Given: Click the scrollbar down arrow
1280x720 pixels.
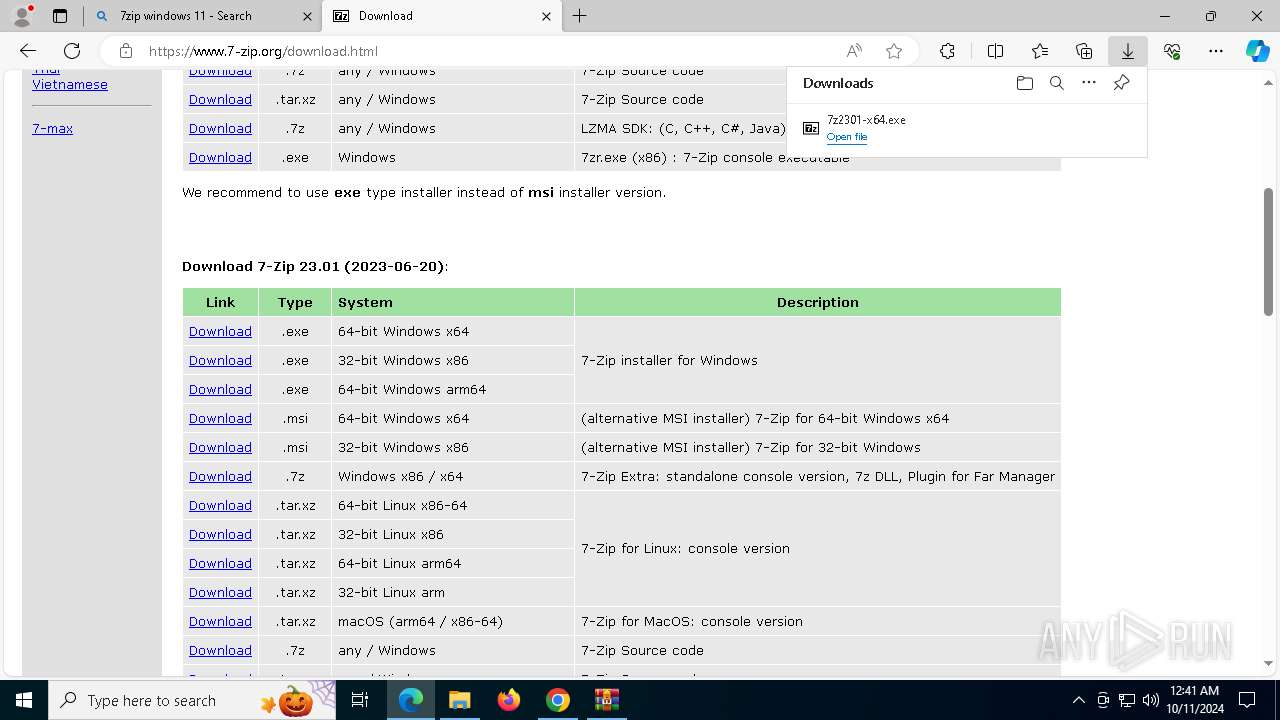Looking at the screenshot, I should (1269, 663).
